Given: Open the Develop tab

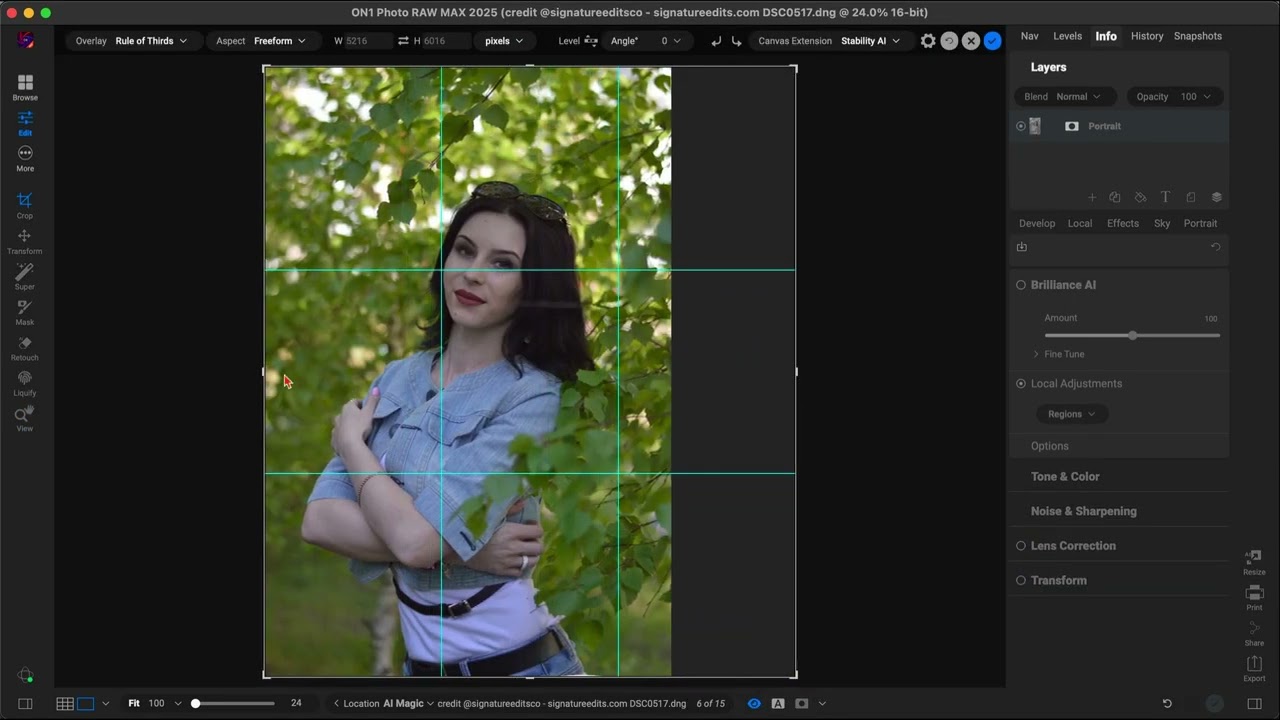Looking at the screenshot, I should [x=1037, y=224].
